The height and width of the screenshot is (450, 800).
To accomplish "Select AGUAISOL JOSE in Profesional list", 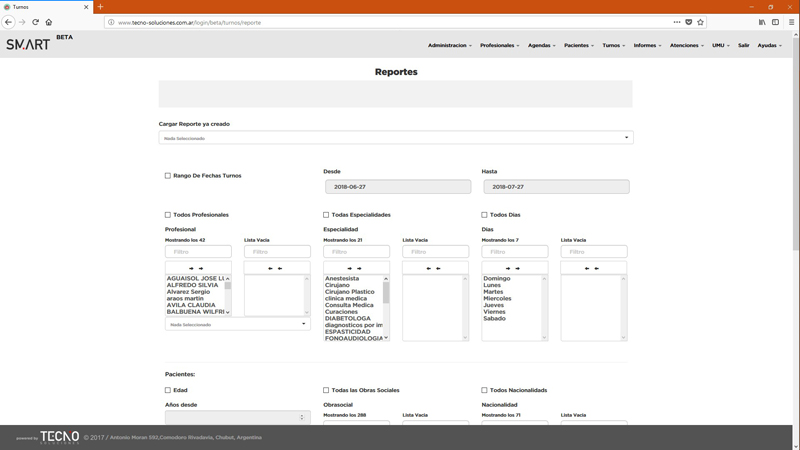I will pos(195,279).
